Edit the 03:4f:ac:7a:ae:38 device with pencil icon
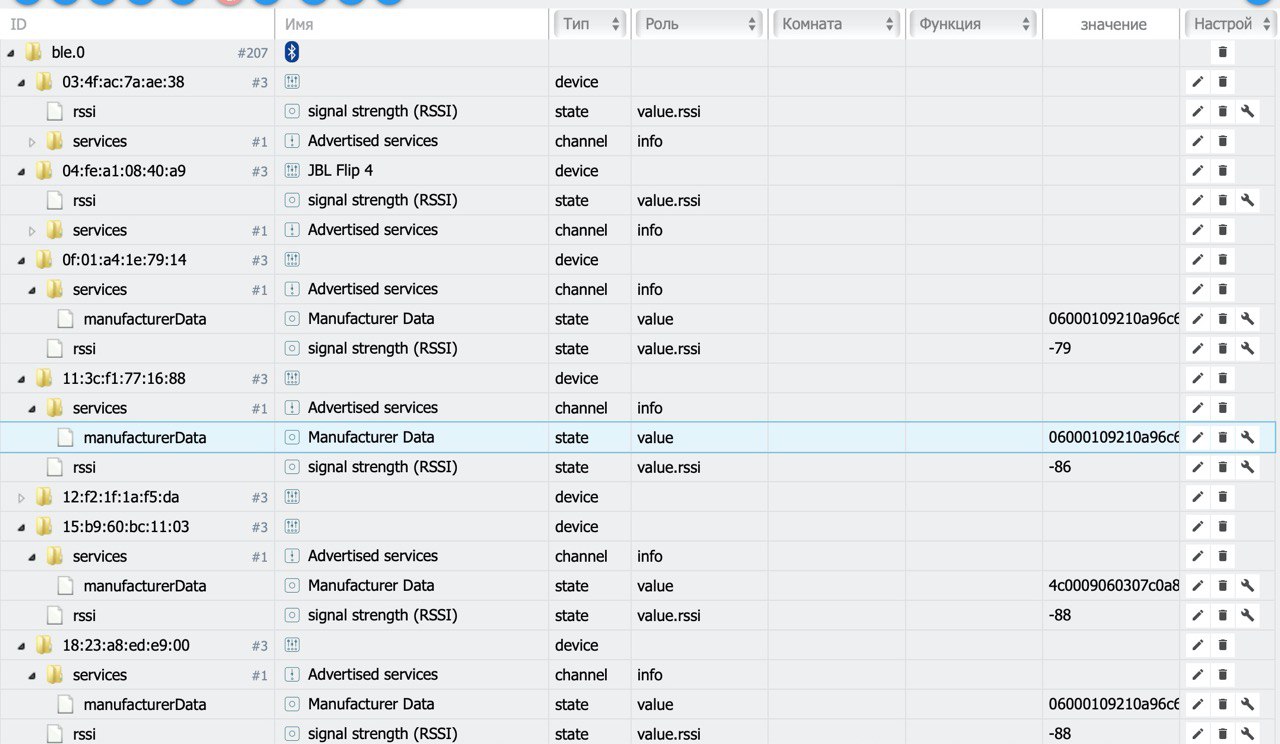The image size is (1280, 744). tap(1197, 82)
